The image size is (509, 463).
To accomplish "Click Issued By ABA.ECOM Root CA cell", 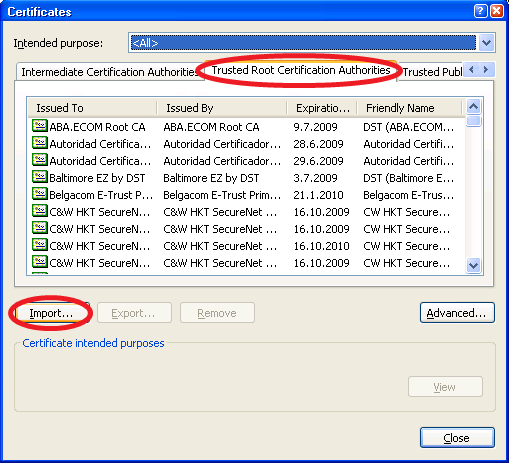I will (211, 127).
